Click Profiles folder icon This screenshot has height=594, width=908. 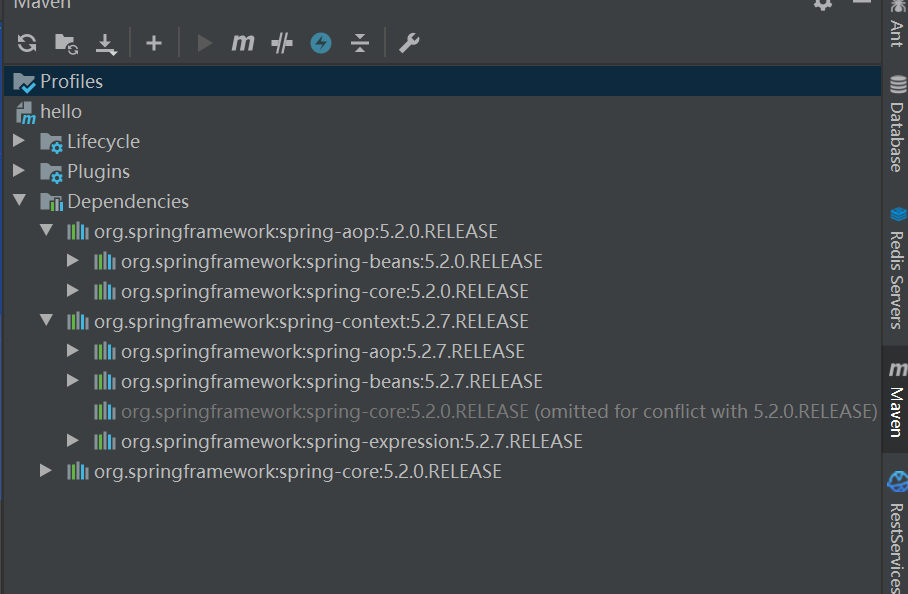pos(24,82)
